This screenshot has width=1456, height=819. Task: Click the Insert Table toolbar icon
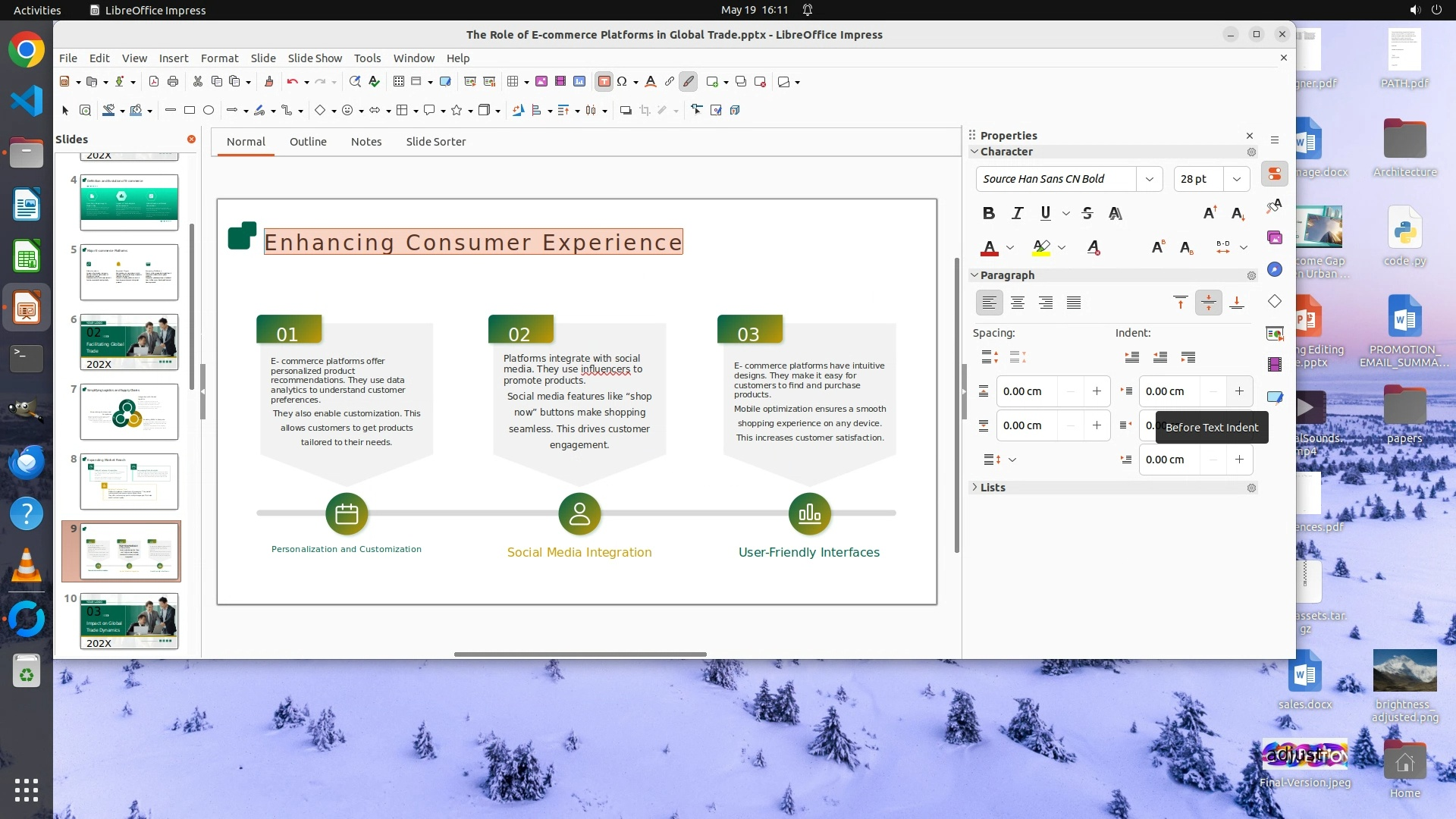tap(513, 81)
